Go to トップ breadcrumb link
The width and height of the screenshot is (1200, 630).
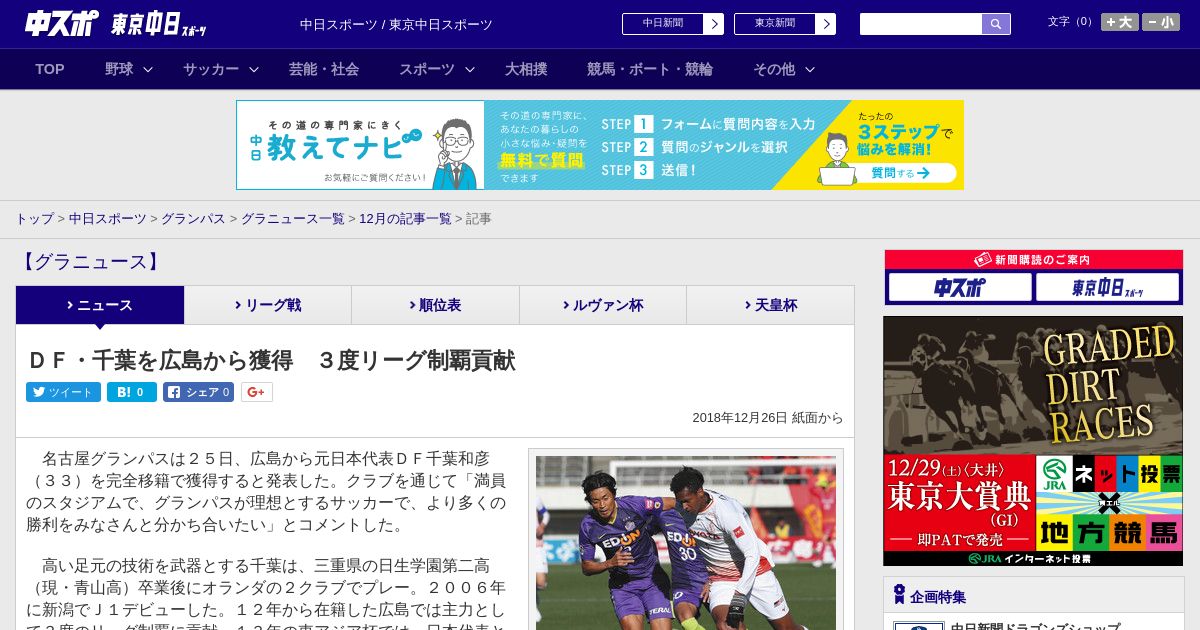coord(34,219)
